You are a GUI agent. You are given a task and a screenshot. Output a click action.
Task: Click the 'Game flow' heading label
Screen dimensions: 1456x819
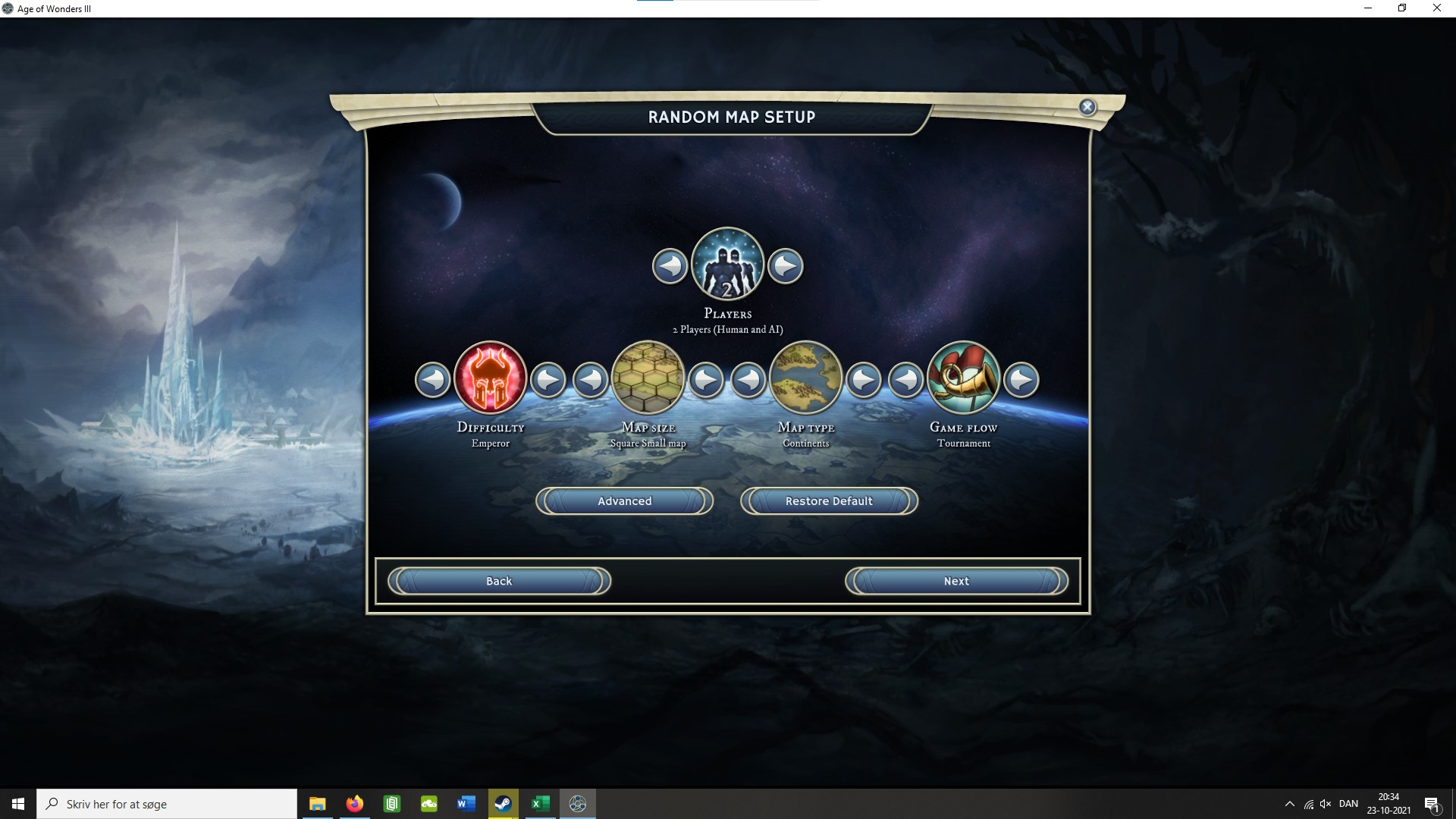[x=964, y=428]
